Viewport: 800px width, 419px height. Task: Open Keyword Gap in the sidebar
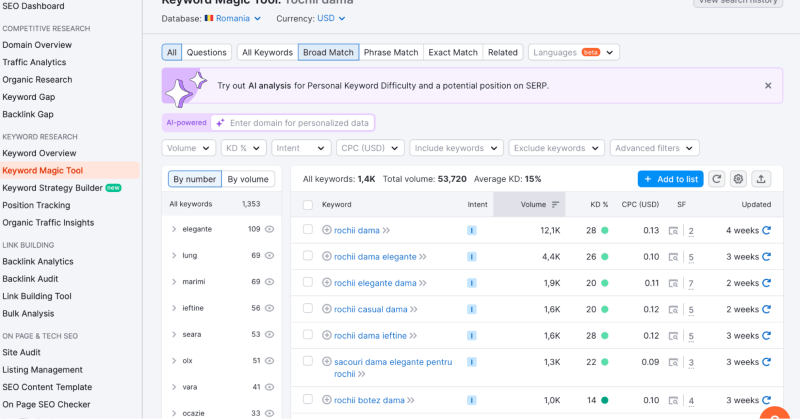pyautogui.click(x=29, y=97)
